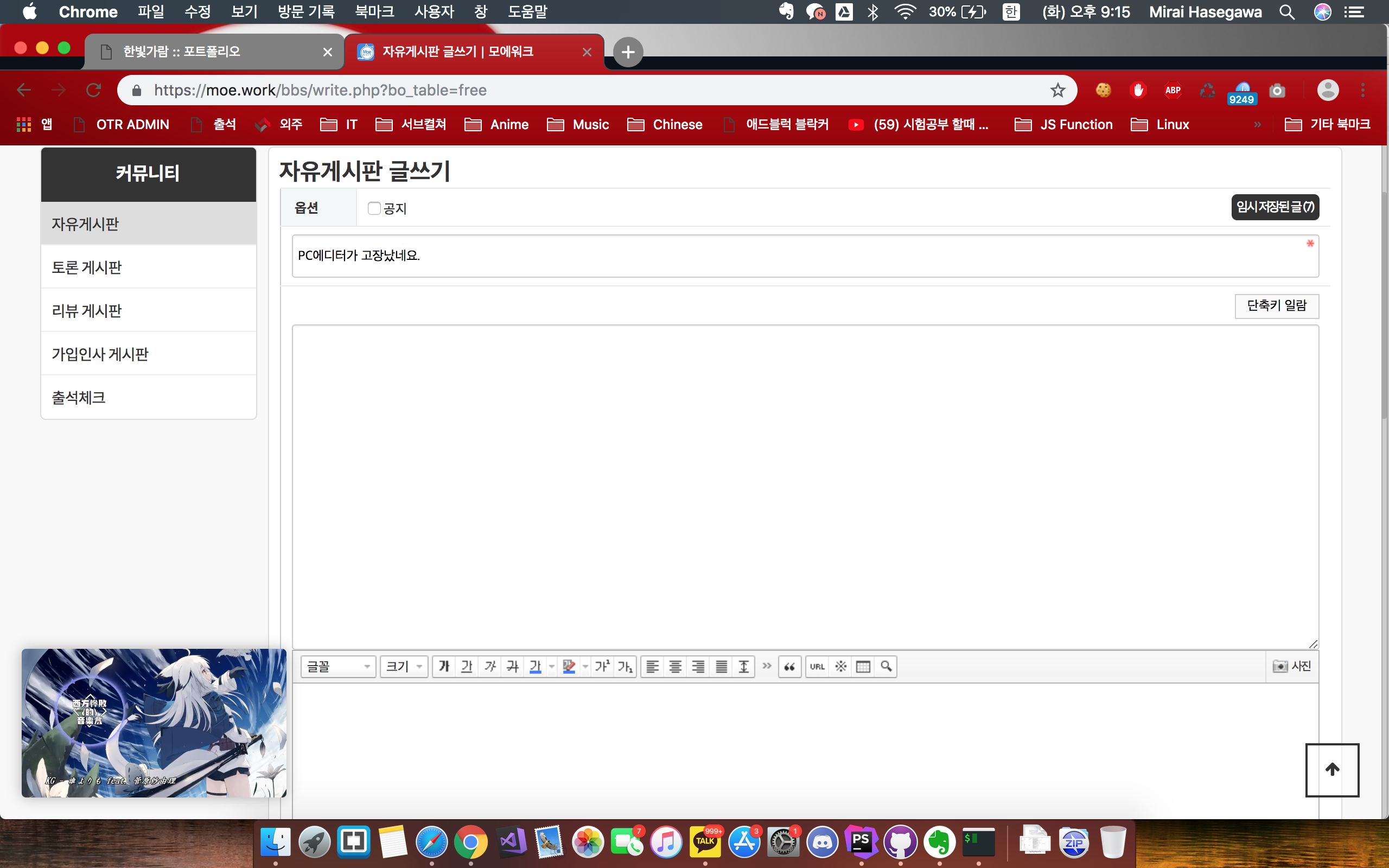Image resolution: width=1389 pixels, height=868 pixels.
Task: Open the 기타 북마크 other bookmarks folder
Action: [x=1327, y=125]
